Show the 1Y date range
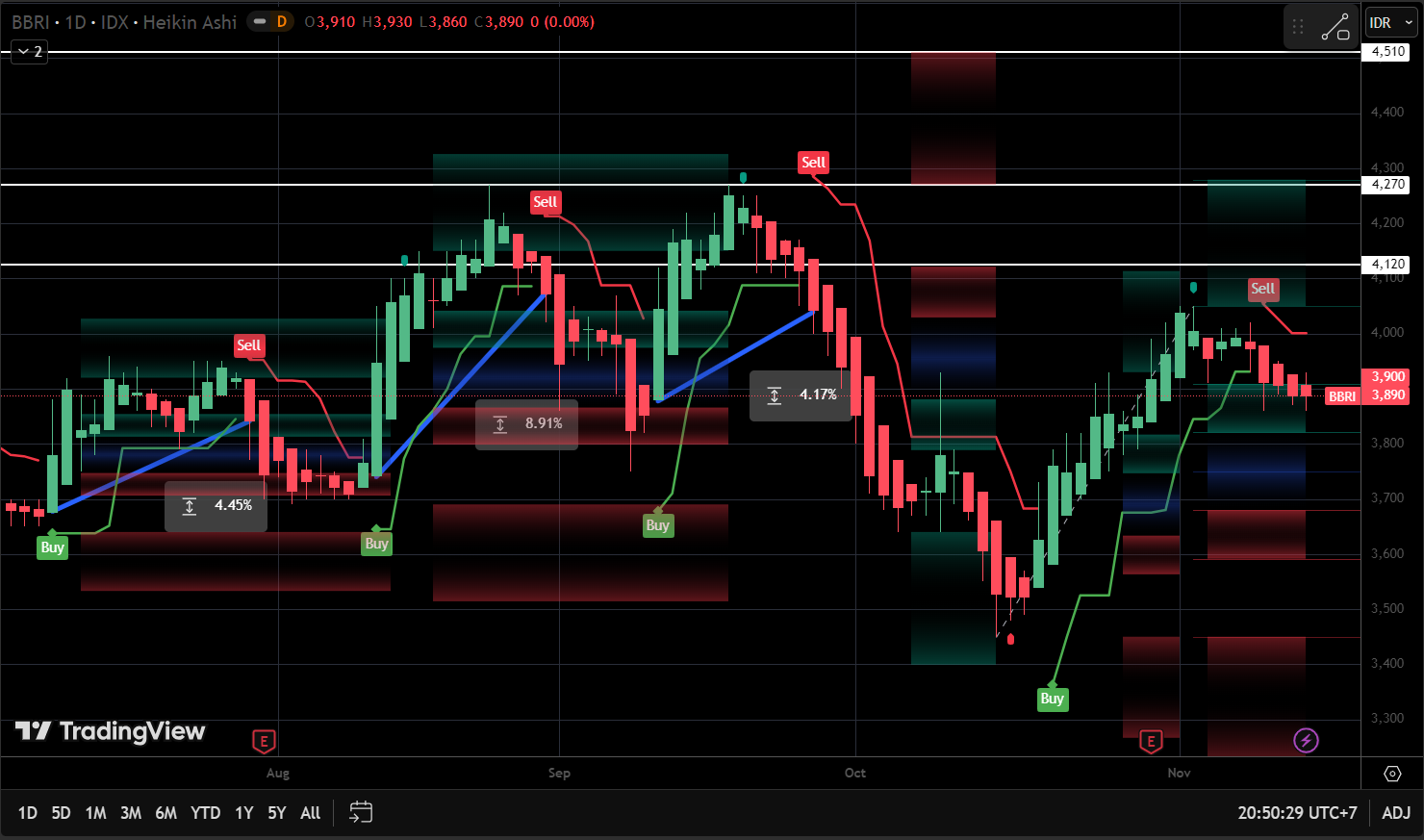Image resolution: width=1424 pixels, height=840 pixels. (x=244, y=813)
